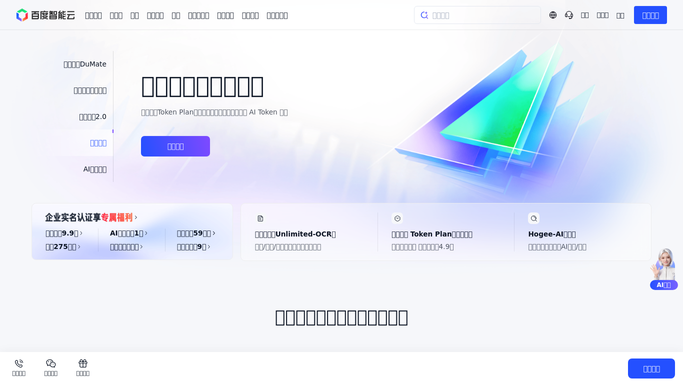The width and height of the screenshot is (683, 384).
Task: Click the search icon above Hogee-AI card
Action: [x=534, y=219]
